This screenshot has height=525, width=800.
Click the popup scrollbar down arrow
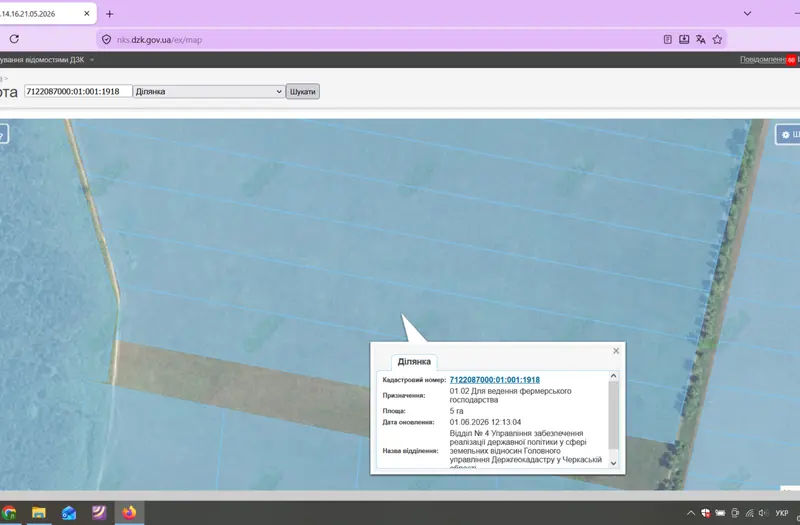(613, 463)
